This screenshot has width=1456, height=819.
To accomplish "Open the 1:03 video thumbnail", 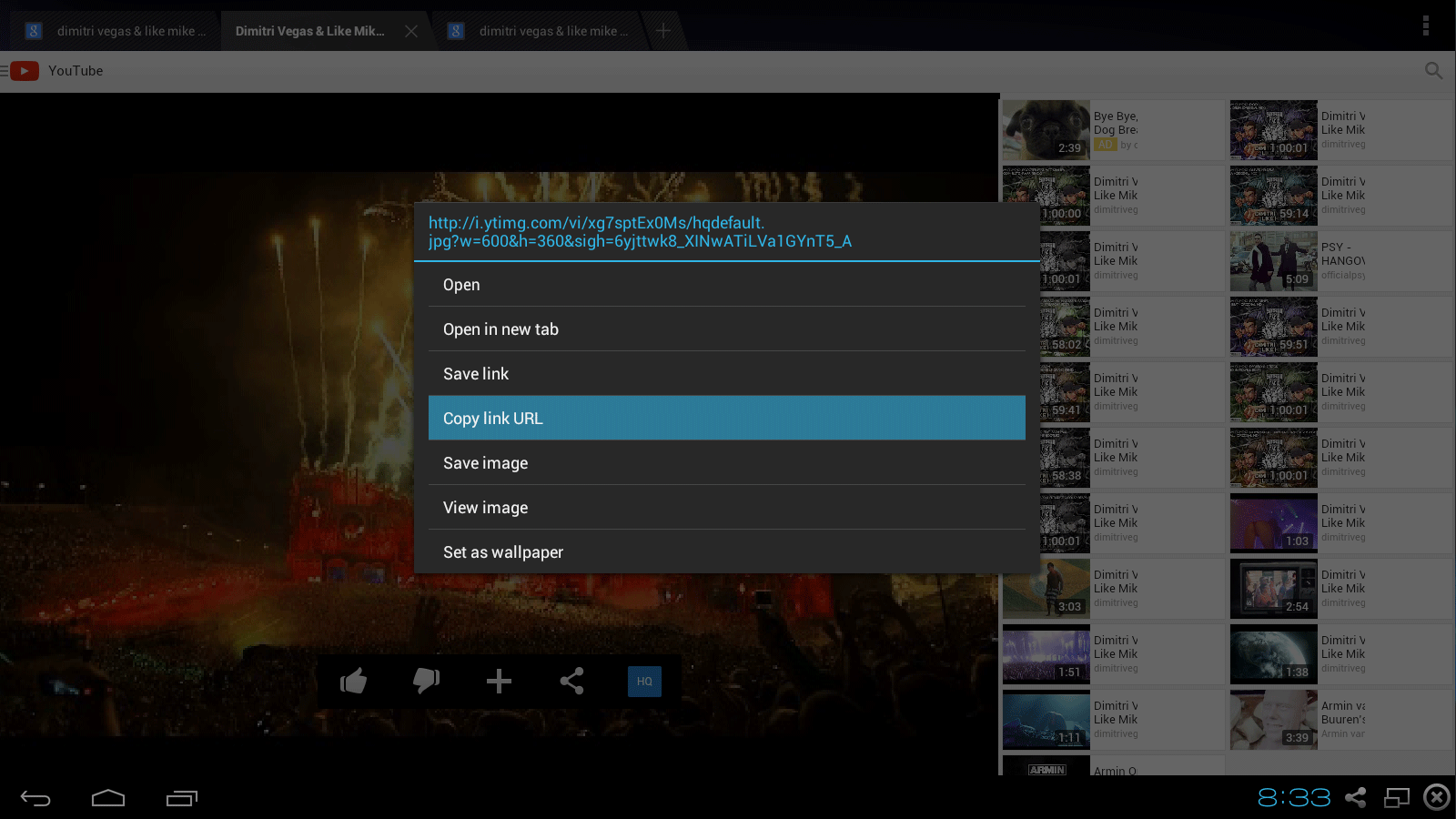I will tap(1274, 523).
